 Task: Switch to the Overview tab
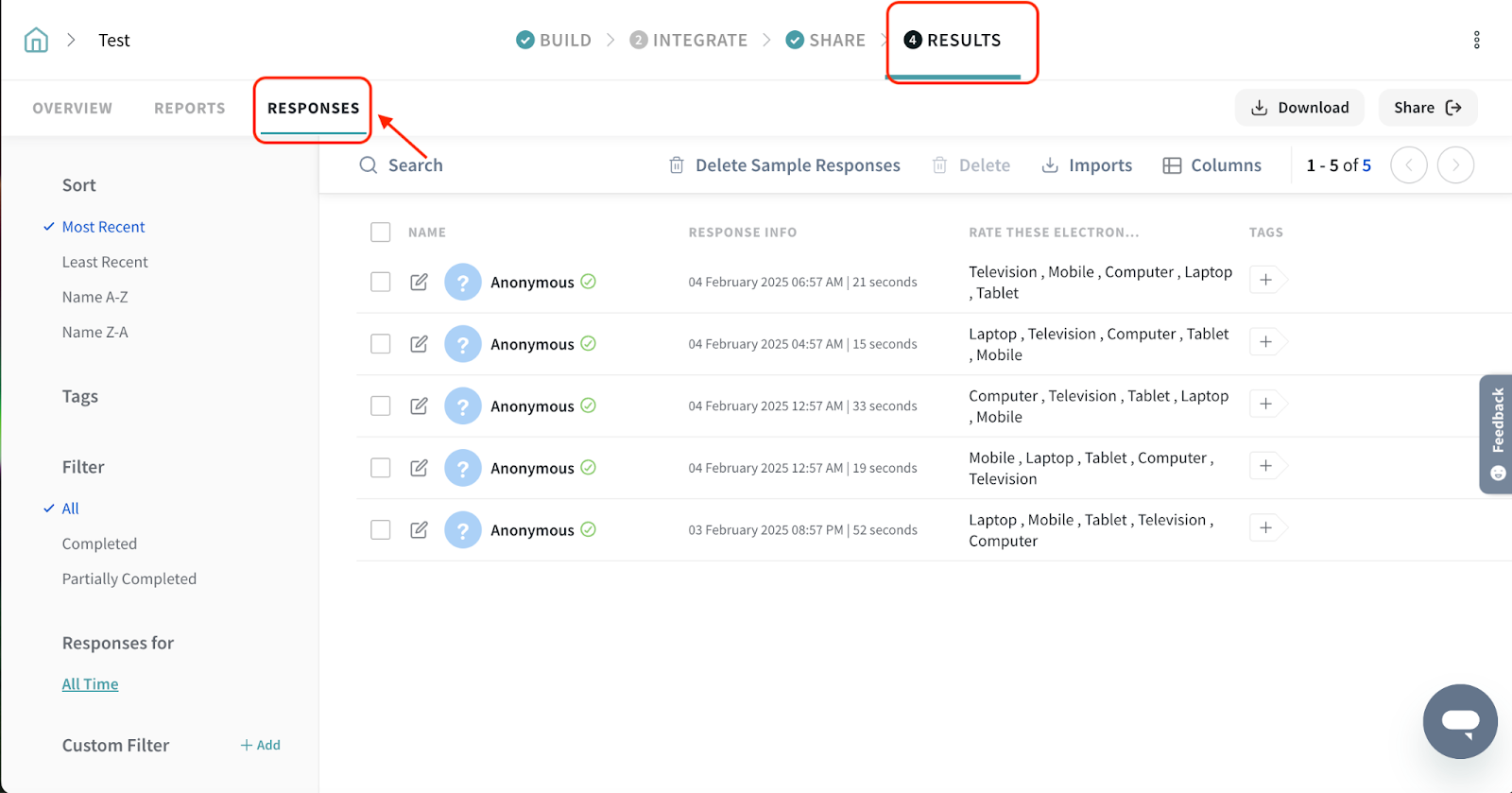coord(72,108)
